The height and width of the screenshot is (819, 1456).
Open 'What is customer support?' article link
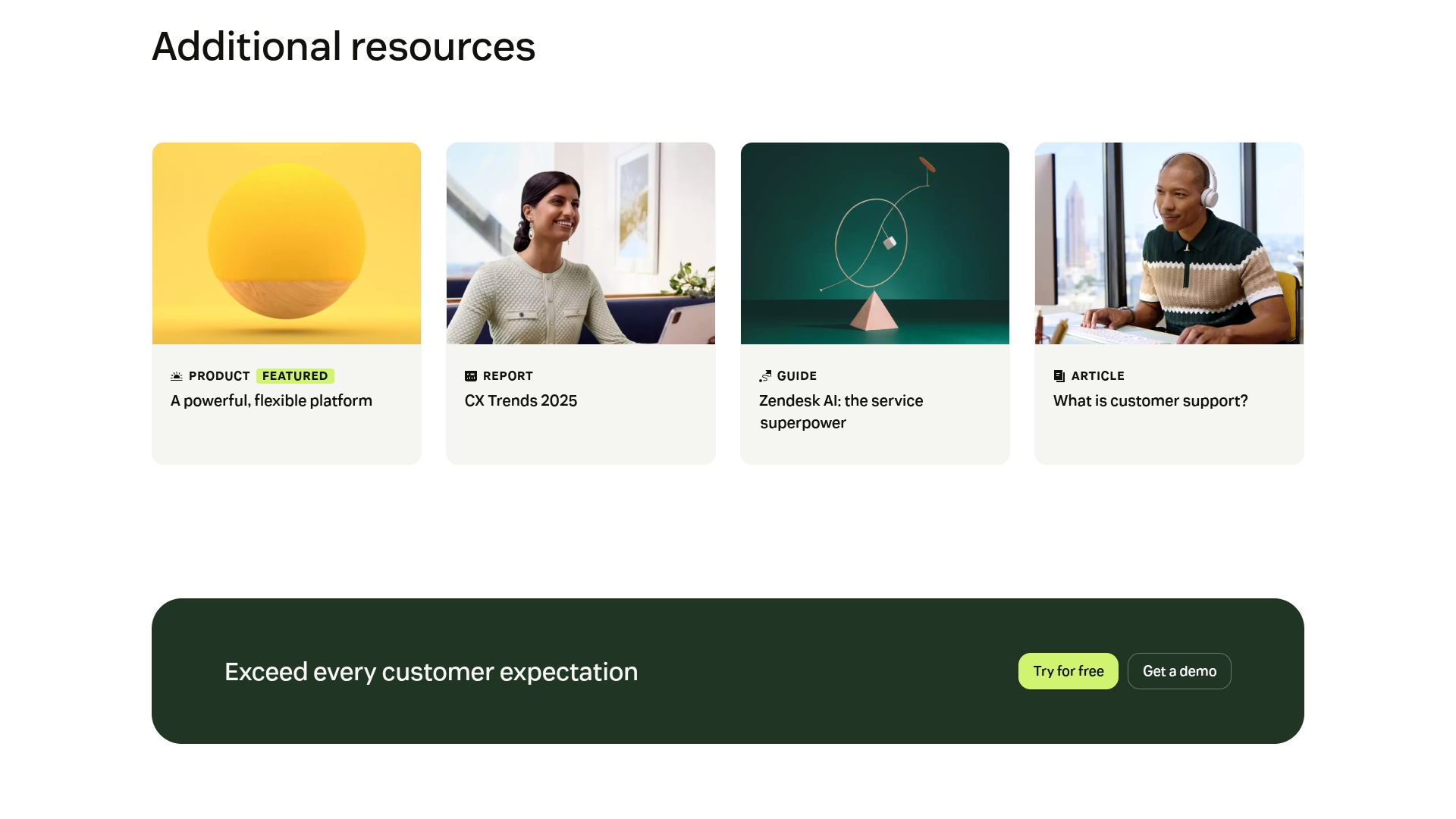click(x=1150, y=400)
